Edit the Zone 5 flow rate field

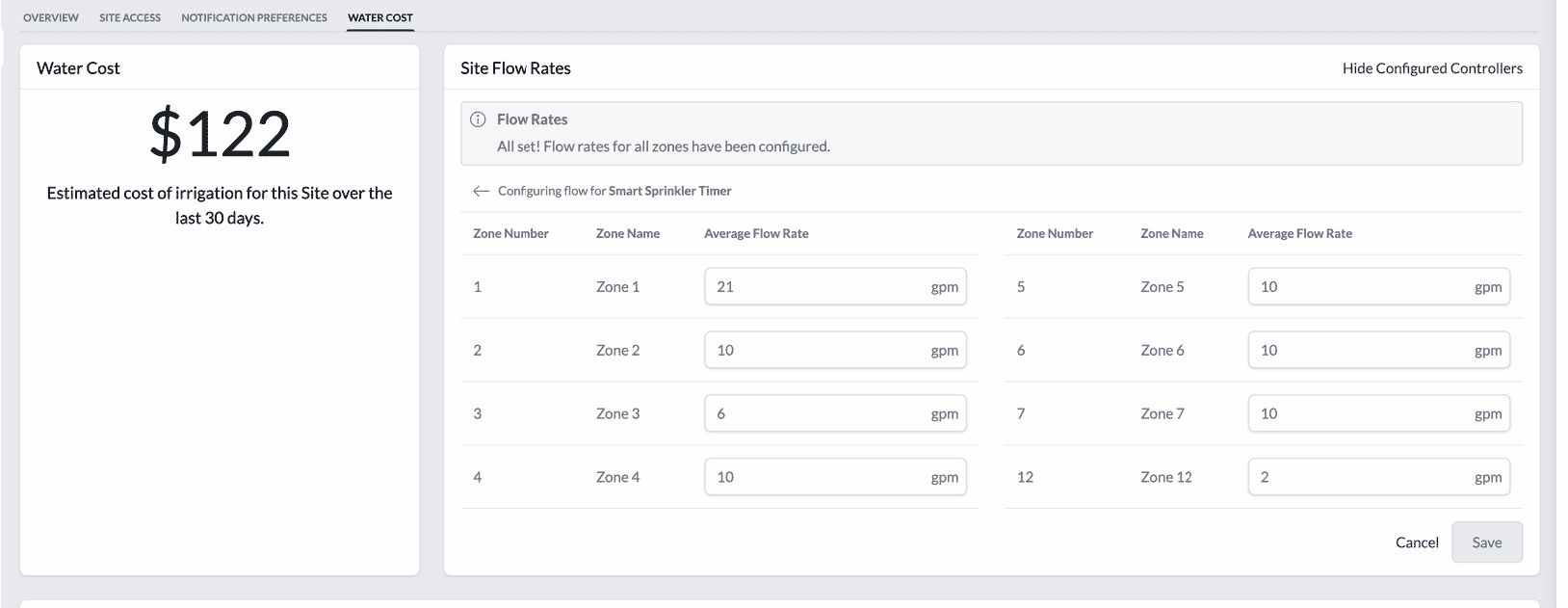coord(1358,287)
